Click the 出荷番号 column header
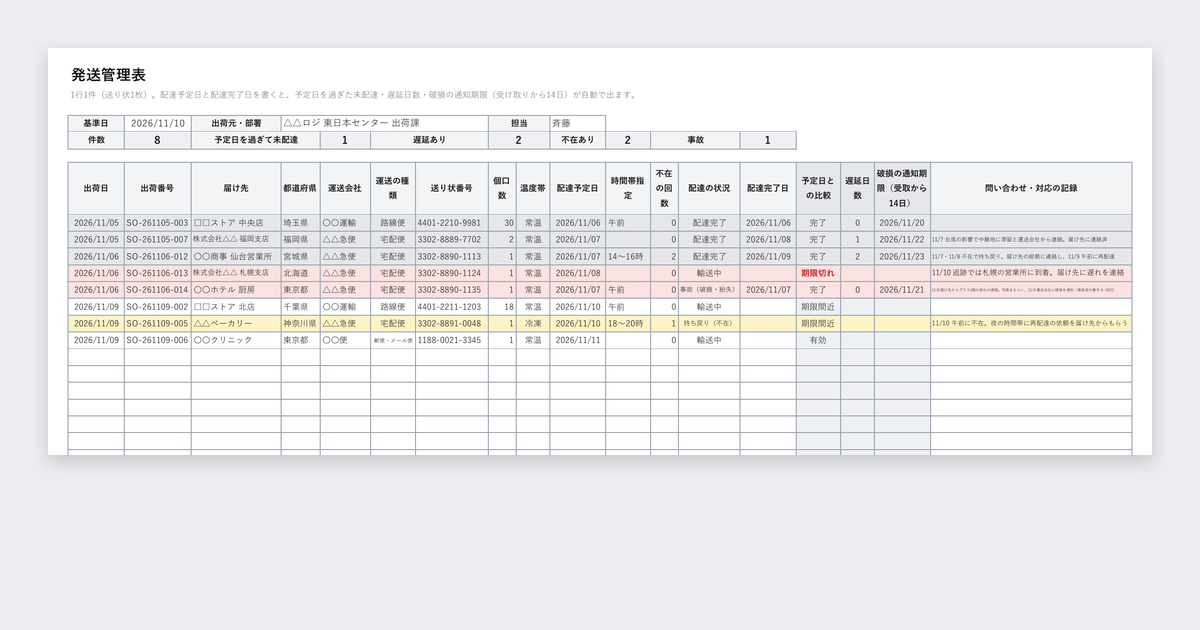Viewport: 1200px width, 630px height. (x=158, y=188)
